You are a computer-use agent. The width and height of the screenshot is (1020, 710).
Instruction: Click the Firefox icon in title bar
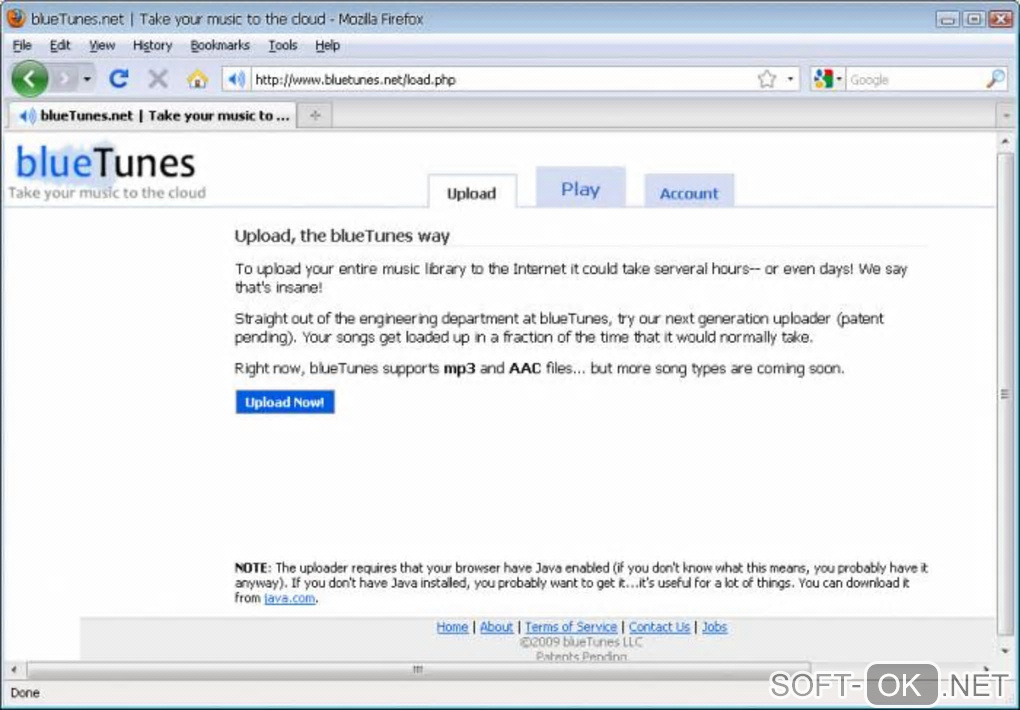[15, 18]
